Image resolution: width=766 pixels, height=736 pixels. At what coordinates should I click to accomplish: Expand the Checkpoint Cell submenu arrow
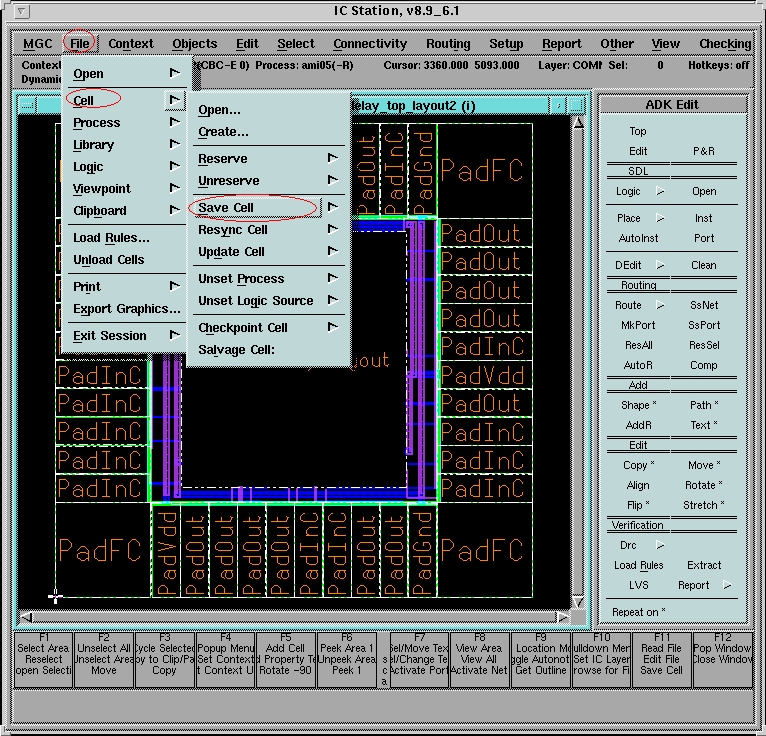[332, 327]
